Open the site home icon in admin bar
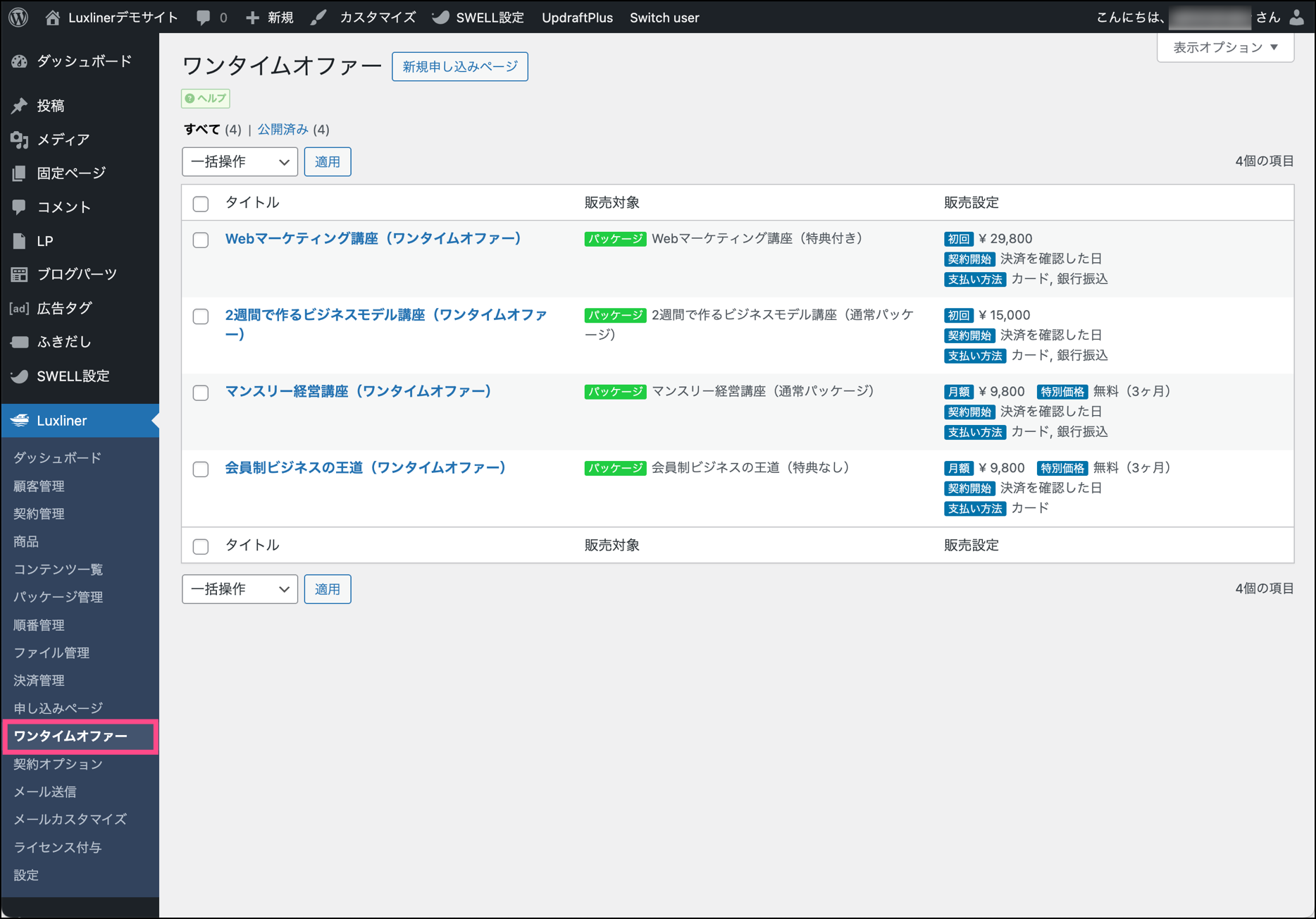 tap(53, 18)
